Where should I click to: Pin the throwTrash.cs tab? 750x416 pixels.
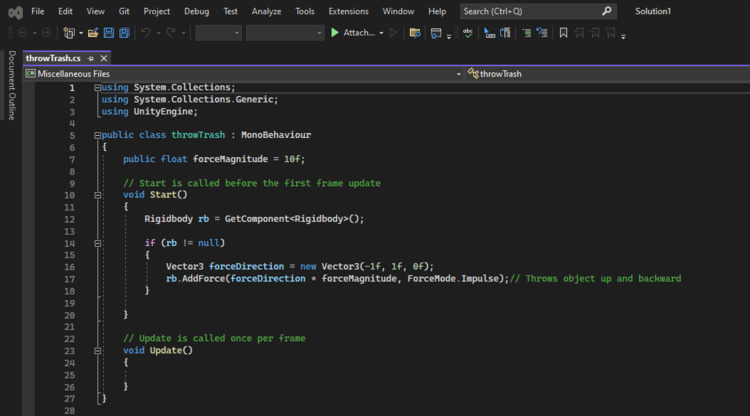pyautogui.click(x=91, y=58)
